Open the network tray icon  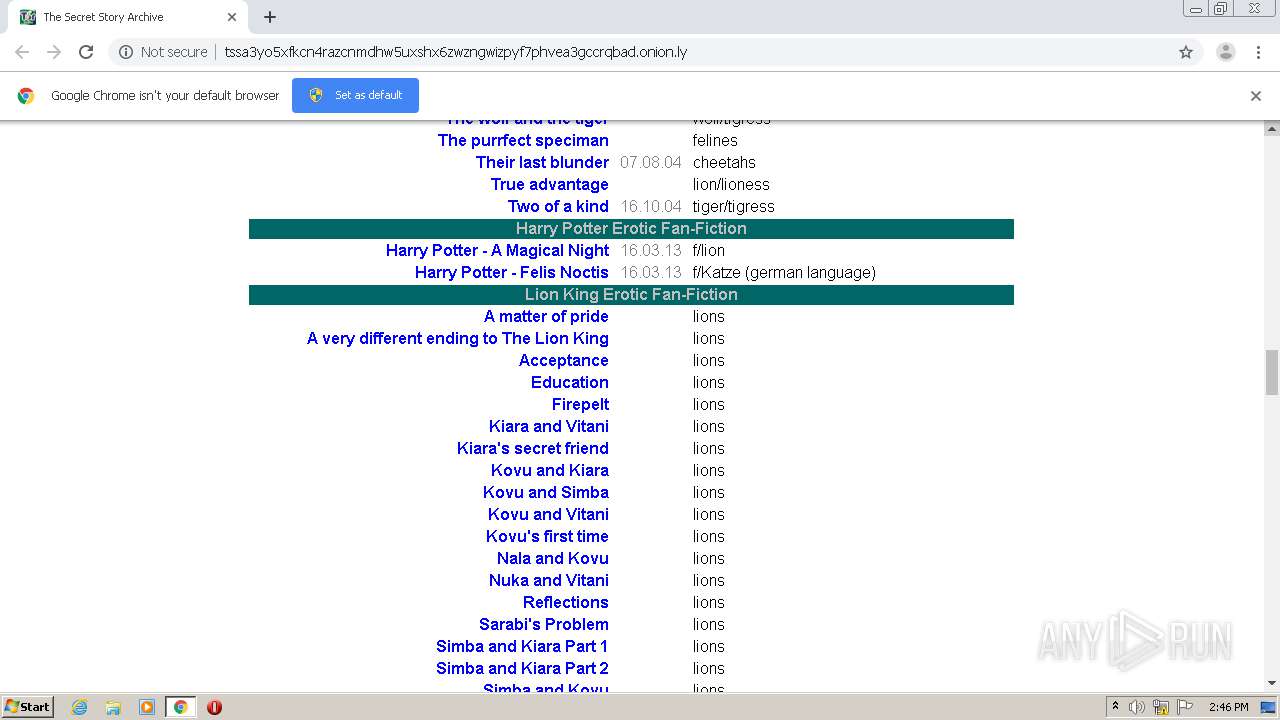tap(1161, 707)
